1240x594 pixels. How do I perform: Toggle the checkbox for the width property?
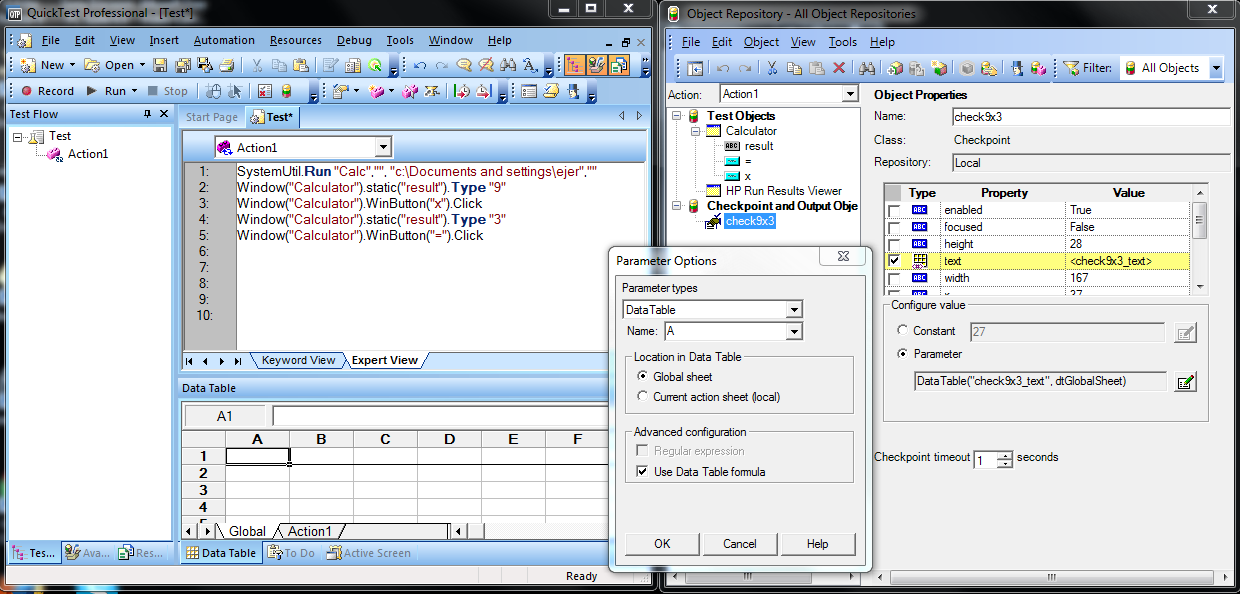point(894,278)
